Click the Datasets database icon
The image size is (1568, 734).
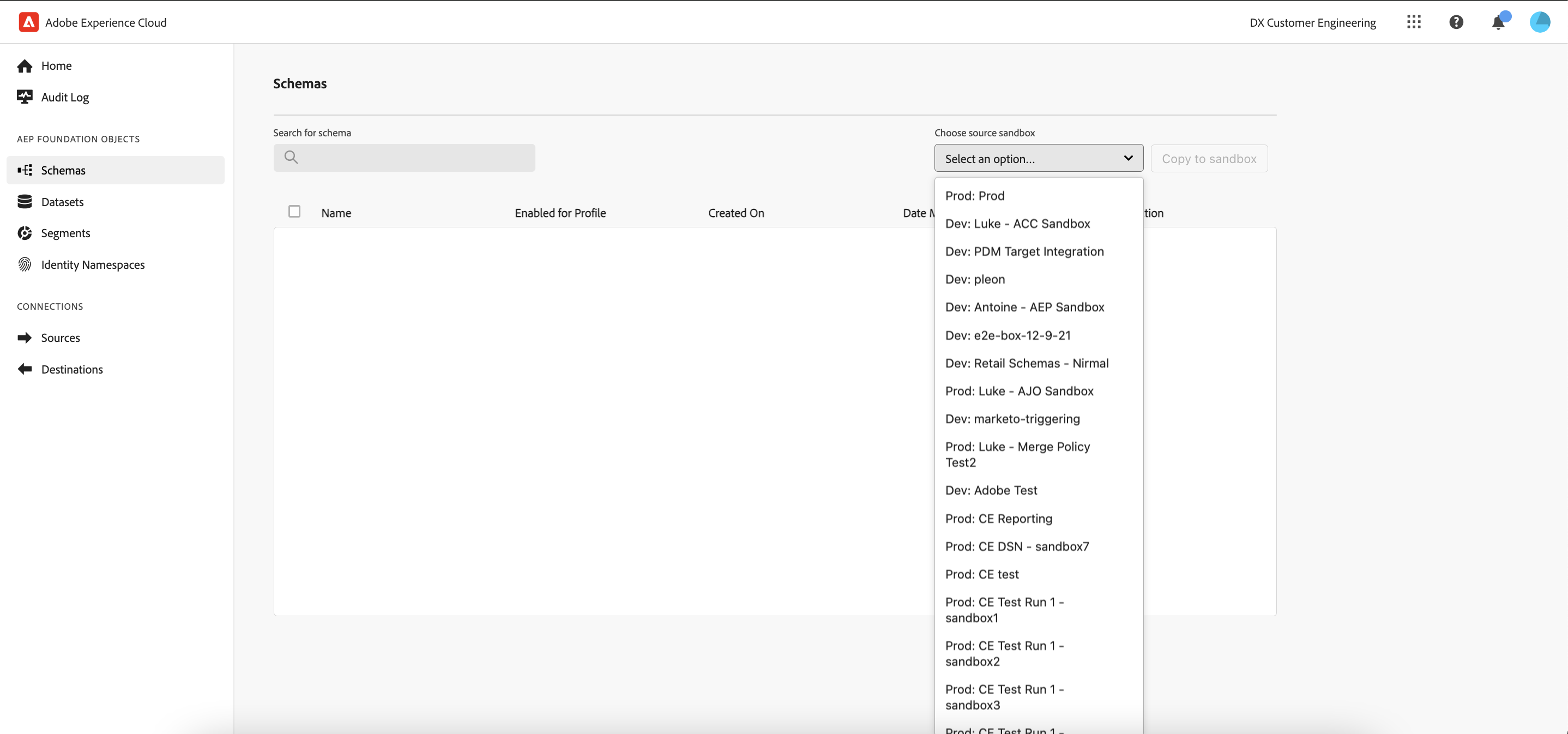(25, 202)
